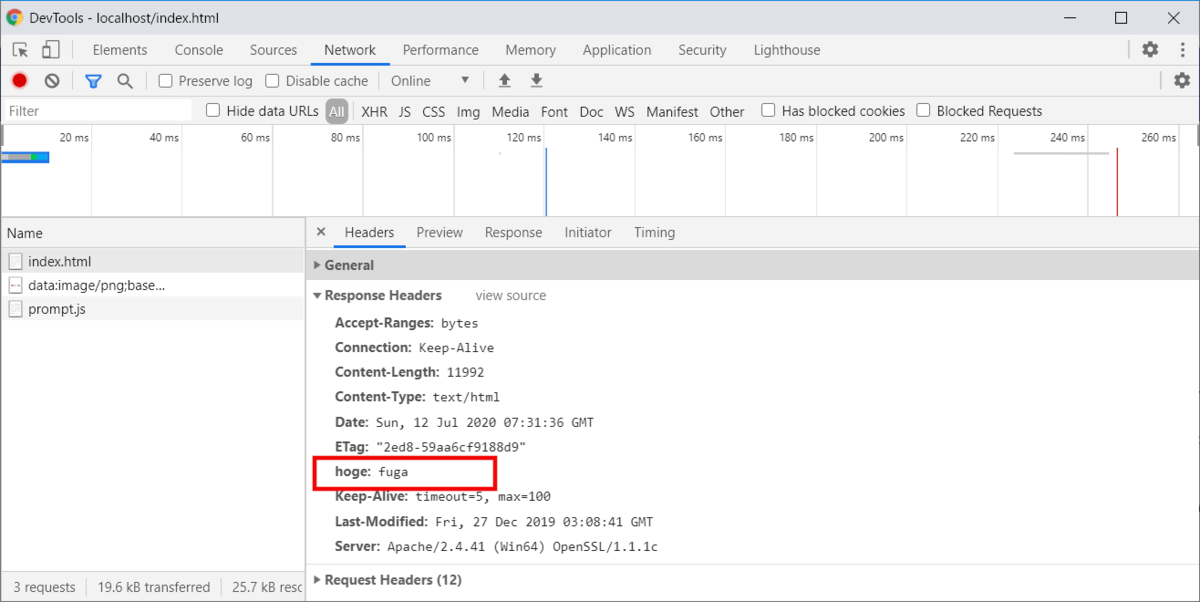This screenshot has width=1200, height=602.
Task: Filter requests by CSS
Action: [x=434, y=111]
